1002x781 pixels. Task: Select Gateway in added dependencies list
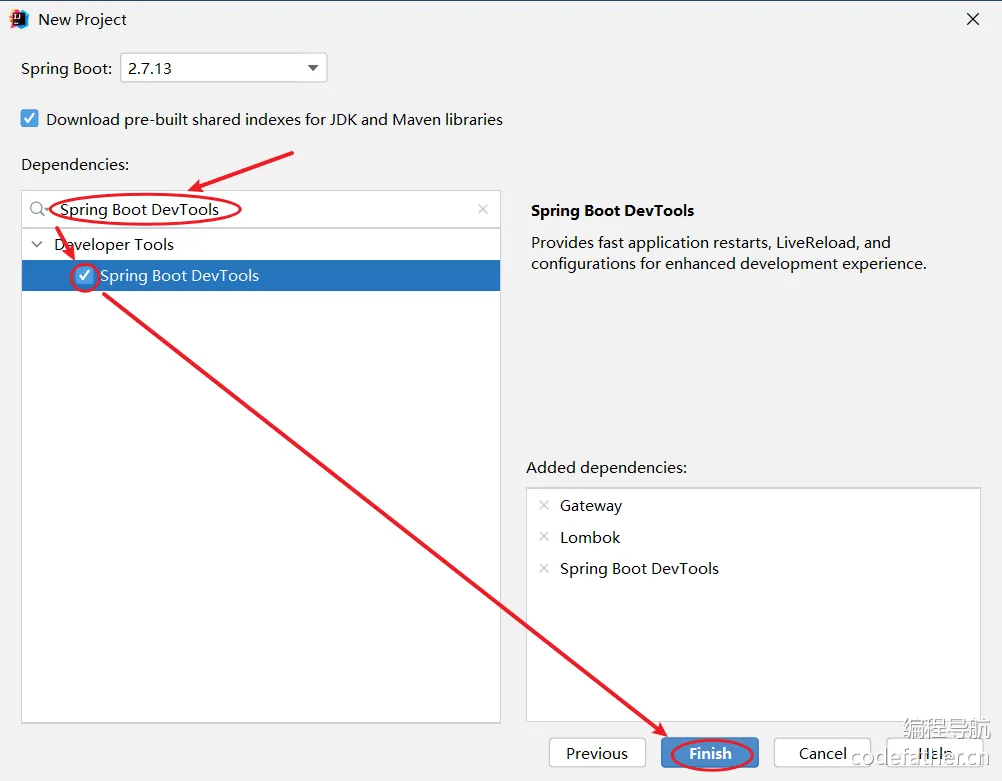tap(590, 506)
